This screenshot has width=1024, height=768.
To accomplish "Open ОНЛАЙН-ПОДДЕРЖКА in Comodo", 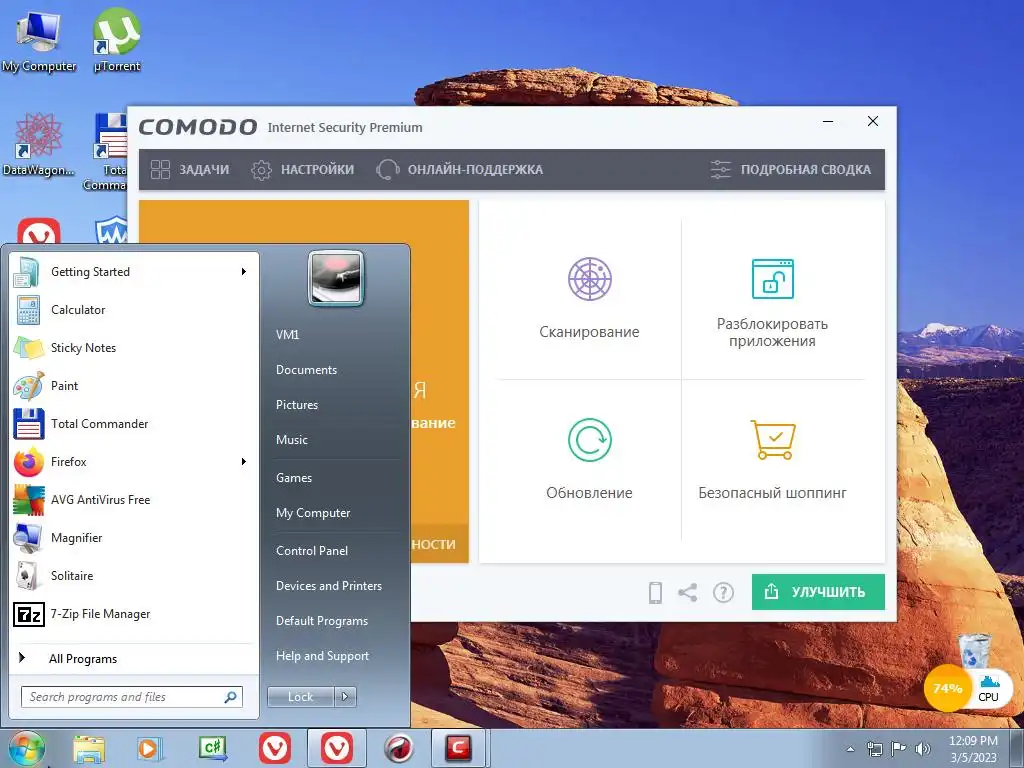I will pyautogui.click(x=459, y=170).
